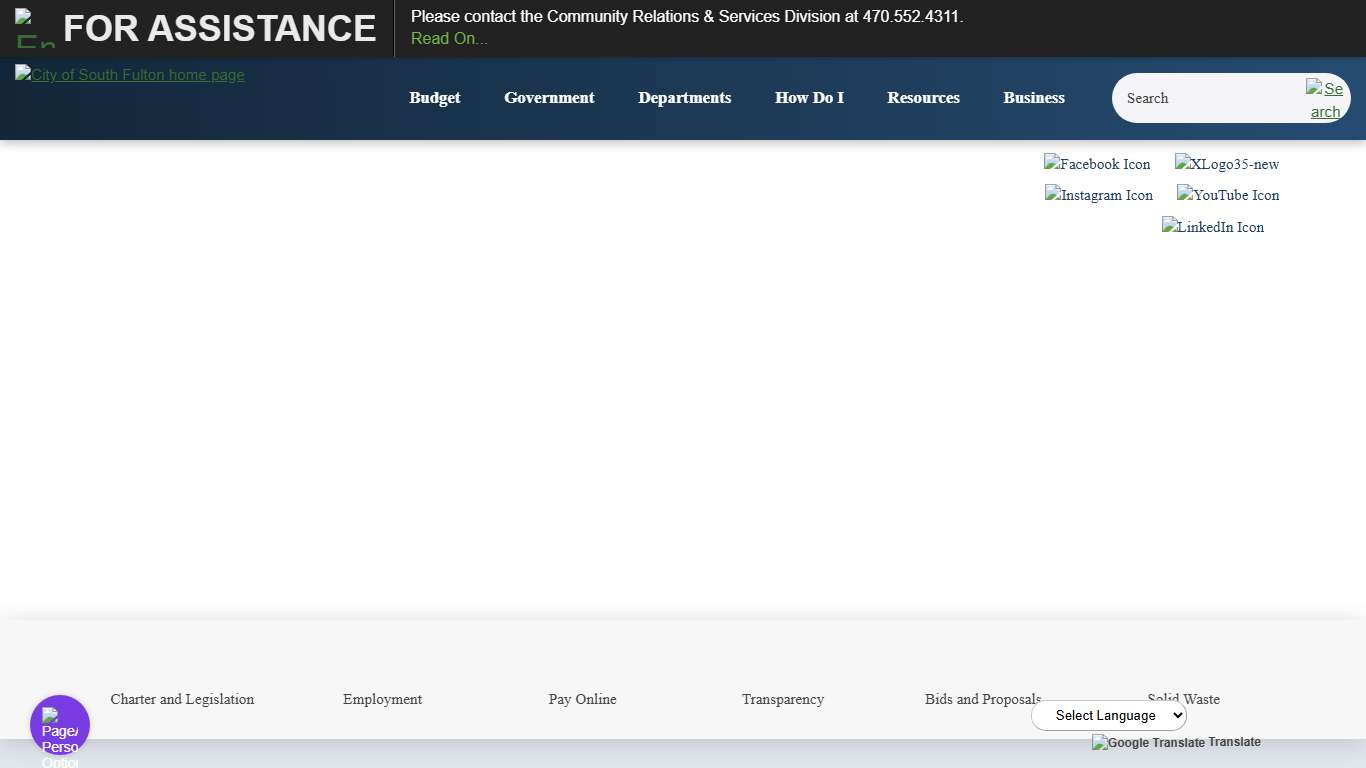The width and height of the screenshot is (1366, 768).
Task: Open the Pay Online quick link
Action: coord(582,699)
